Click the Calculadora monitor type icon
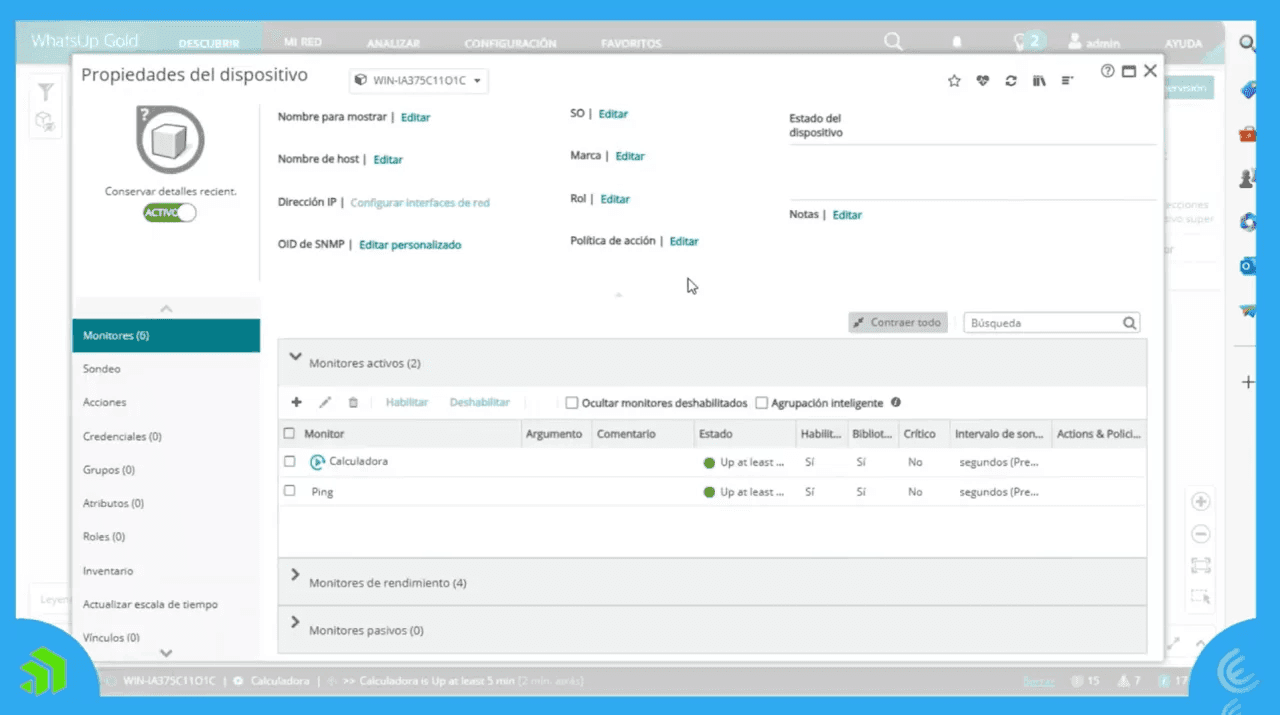This screenshot has width=1280, height=715. click(318, 462)
